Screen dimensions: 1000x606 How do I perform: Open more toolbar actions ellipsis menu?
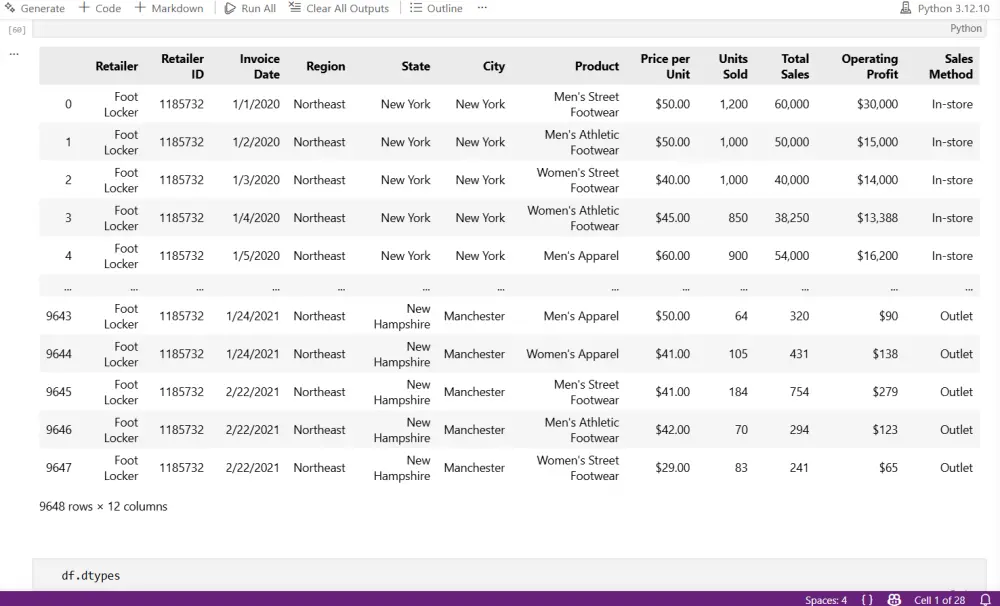482,8
